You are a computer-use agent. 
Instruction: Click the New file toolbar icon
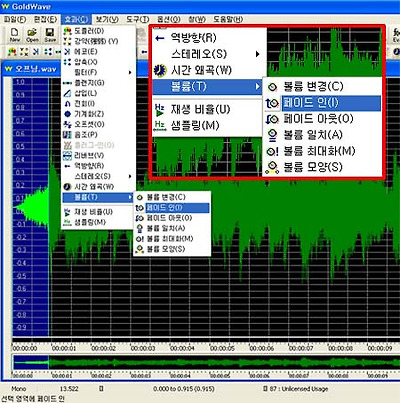15,35
